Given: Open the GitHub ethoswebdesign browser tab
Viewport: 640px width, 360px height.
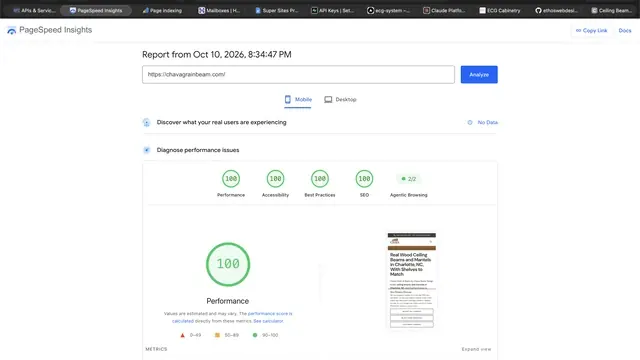Looking at the screenshot, I should tap(556, 11).
